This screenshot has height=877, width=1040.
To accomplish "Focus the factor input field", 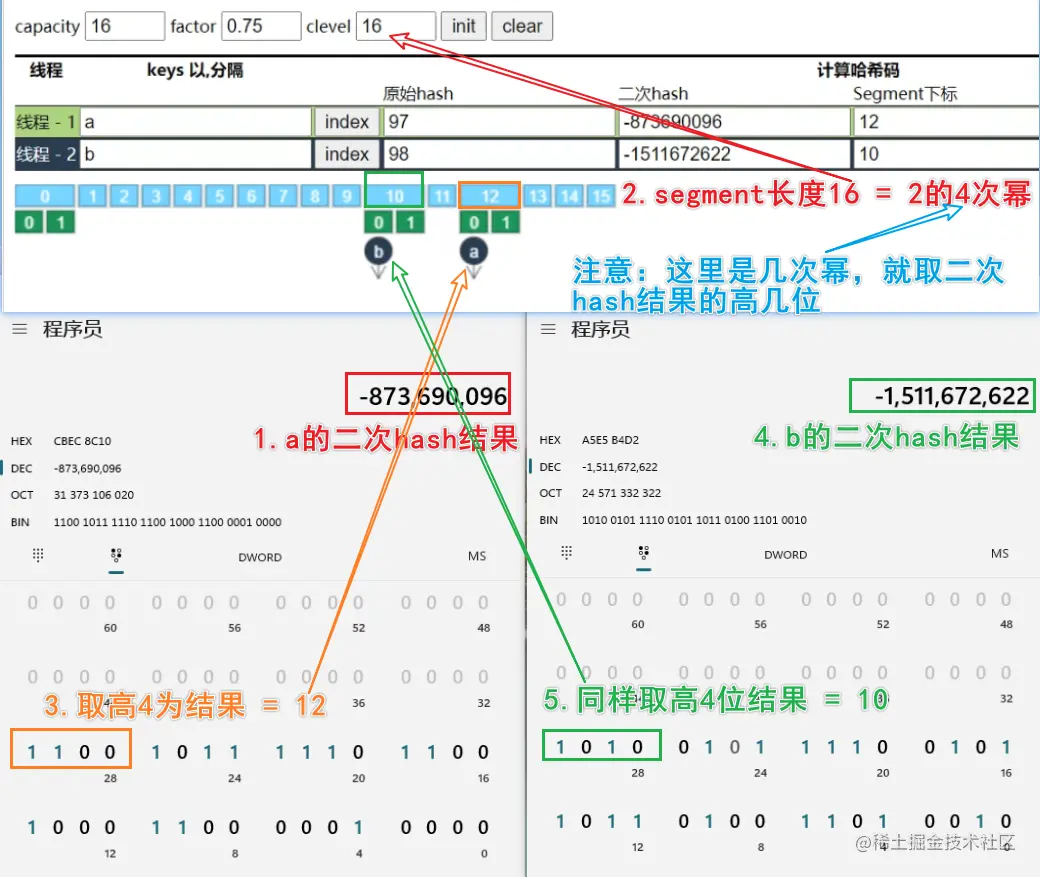I will point(261,26).
